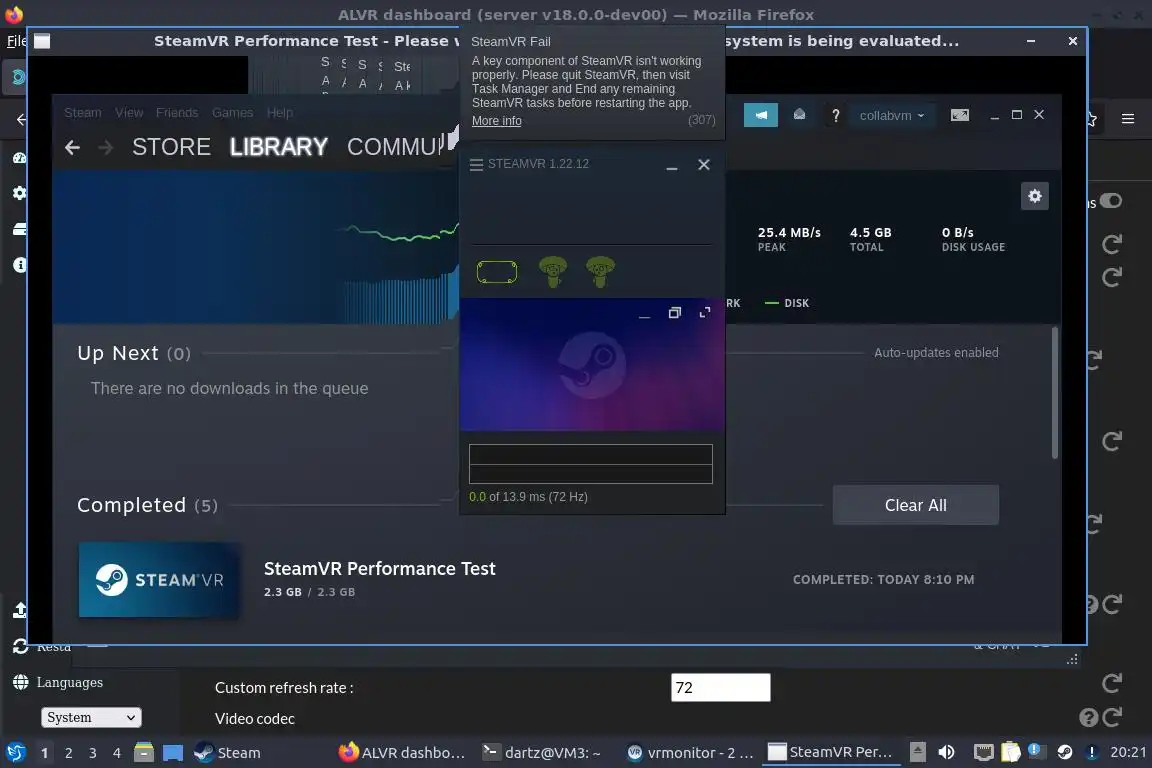Image resolution: width=1152 pixels, height=768 pixels.
Task: Open the Games menu in Steam
Action: pyautogui.click(x=232, y=112)
